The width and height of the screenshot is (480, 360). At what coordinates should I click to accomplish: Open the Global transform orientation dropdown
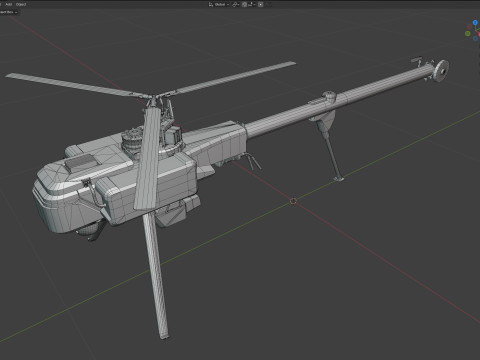tap(222, 4)
